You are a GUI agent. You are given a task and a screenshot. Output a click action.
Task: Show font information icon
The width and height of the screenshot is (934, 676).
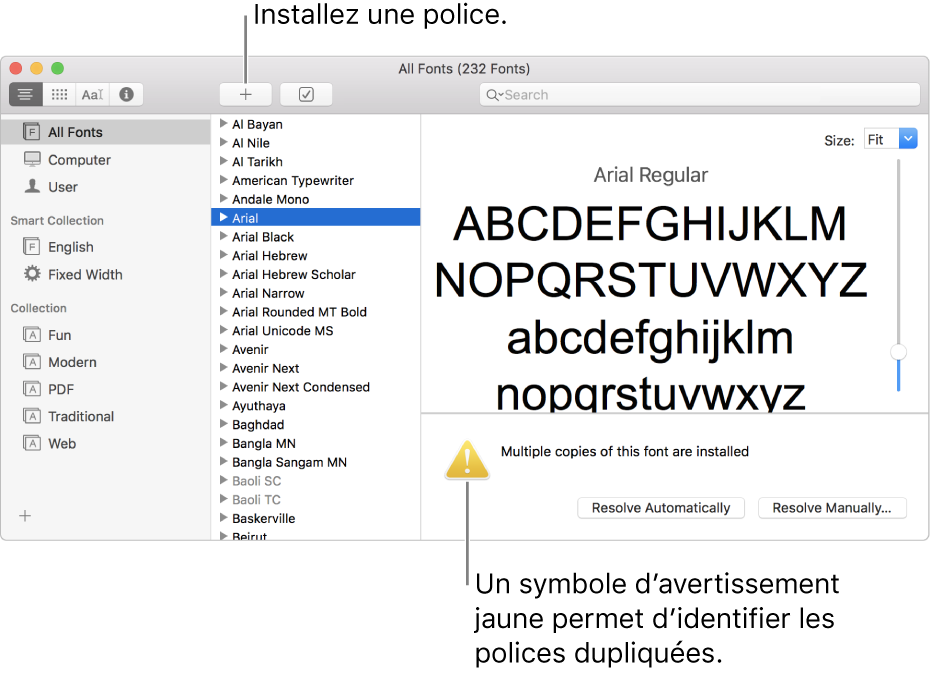pos(126,94)
